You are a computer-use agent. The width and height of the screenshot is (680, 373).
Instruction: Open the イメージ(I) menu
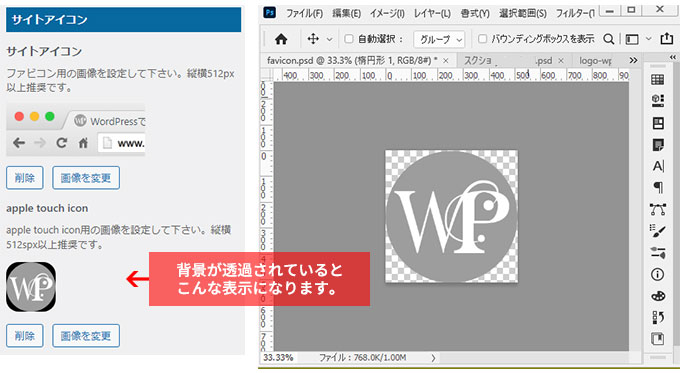coord(387,13)
